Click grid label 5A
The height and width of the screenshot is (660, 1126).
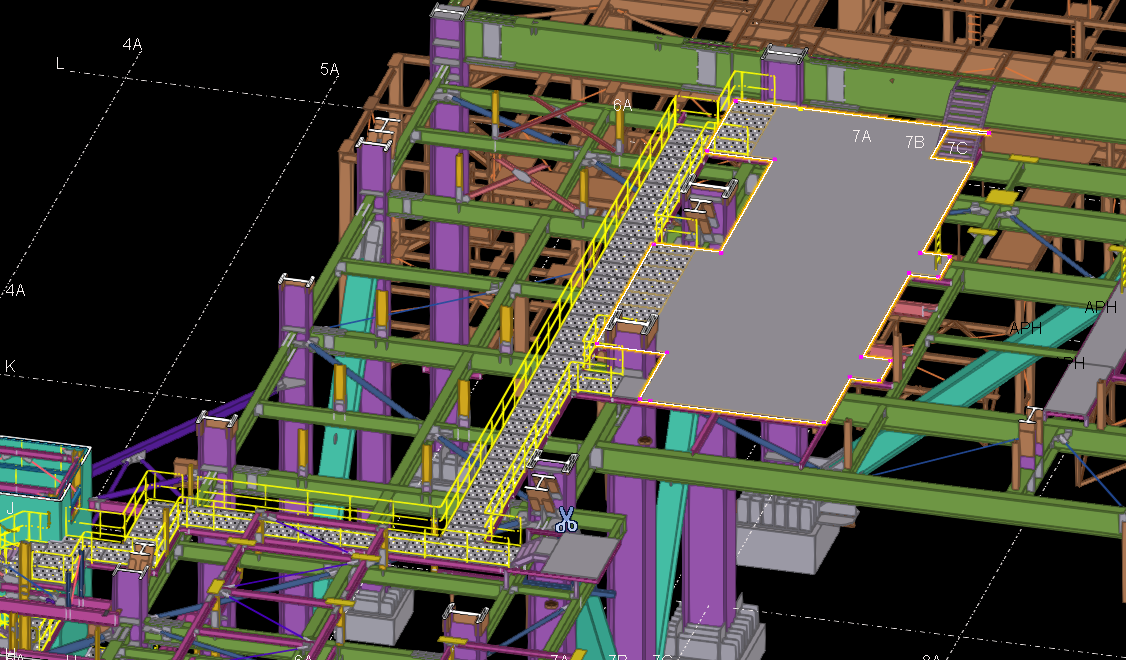click(x=330, y=69)
